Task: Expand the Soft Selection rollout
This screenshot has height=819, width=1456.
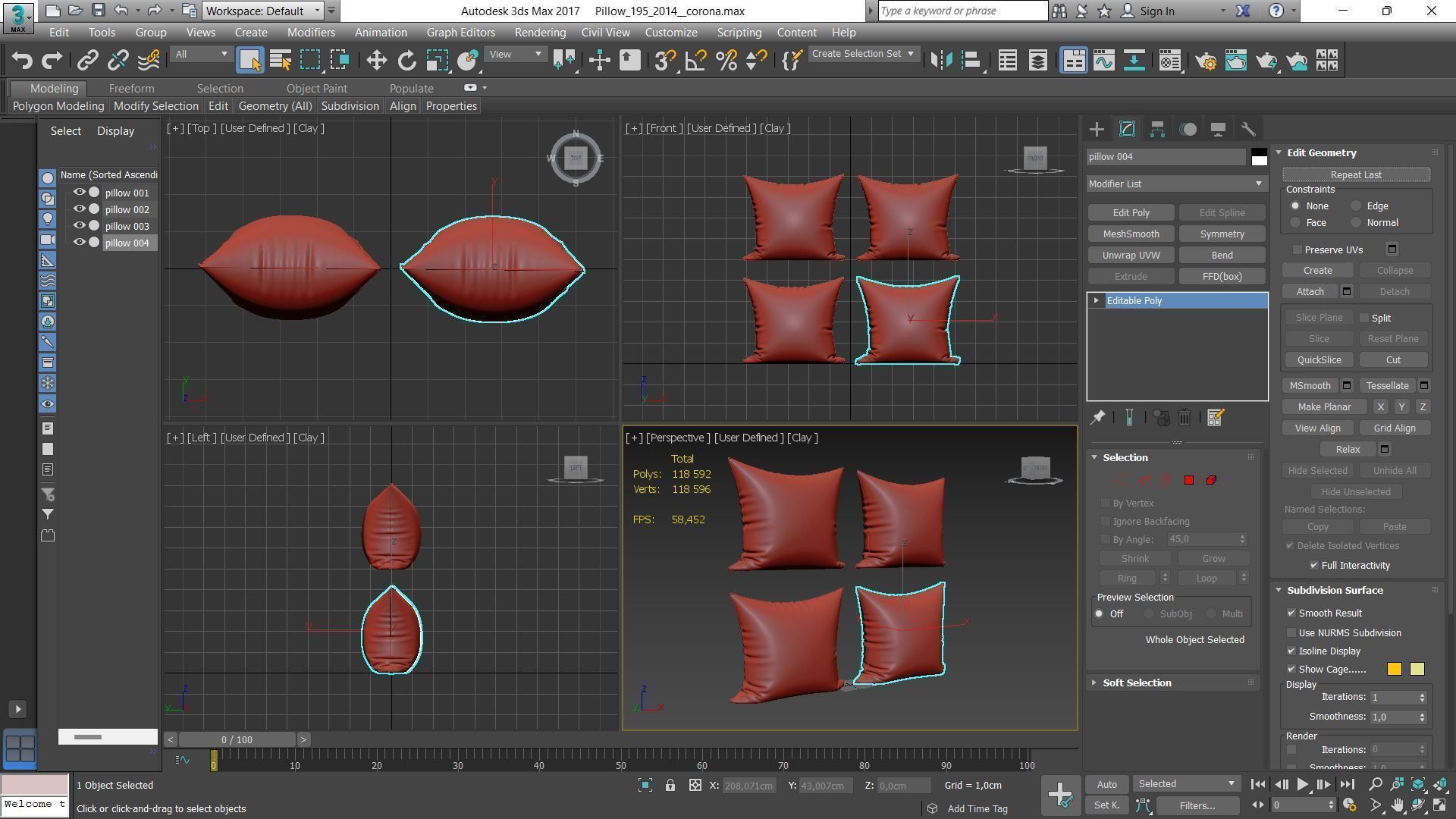Action: [x=1136, y=683]
